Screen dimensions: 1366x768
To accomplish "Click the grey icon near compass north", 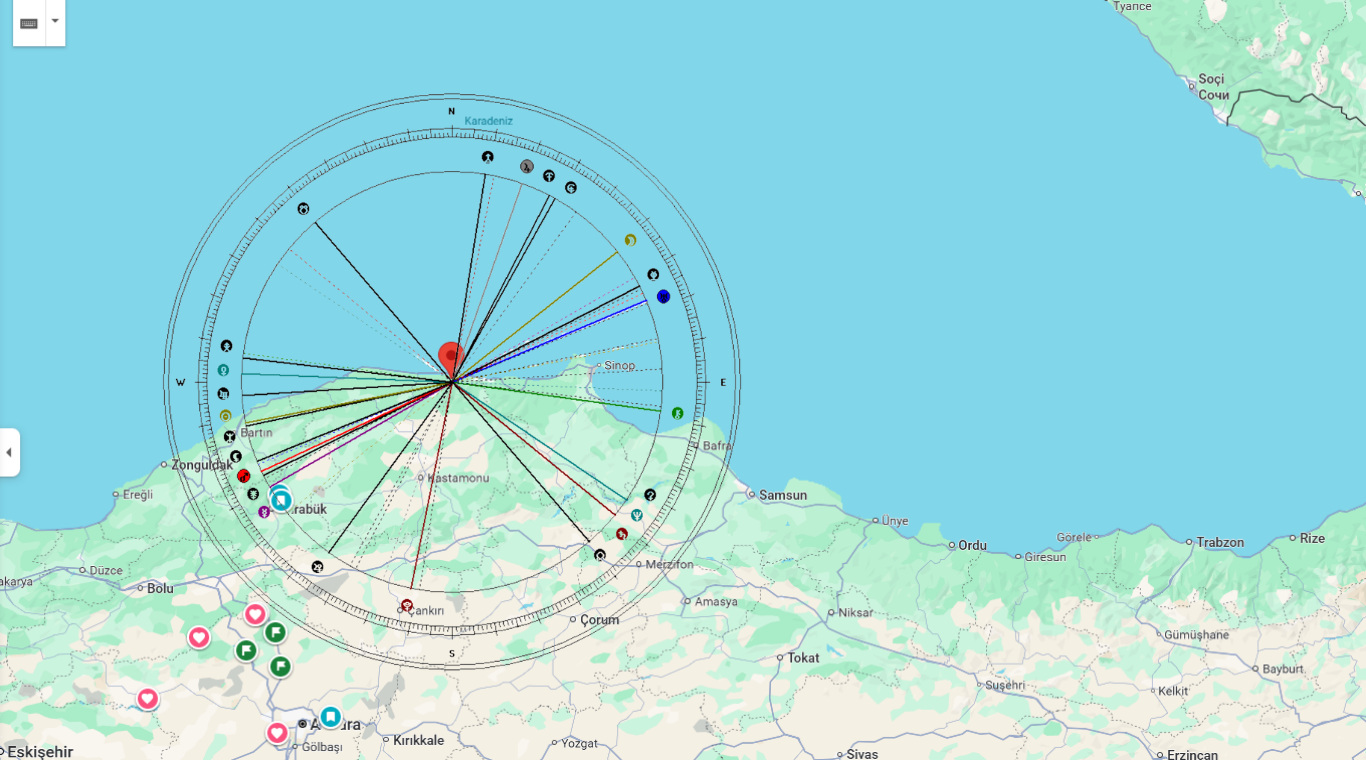I will tap(527, 166).
